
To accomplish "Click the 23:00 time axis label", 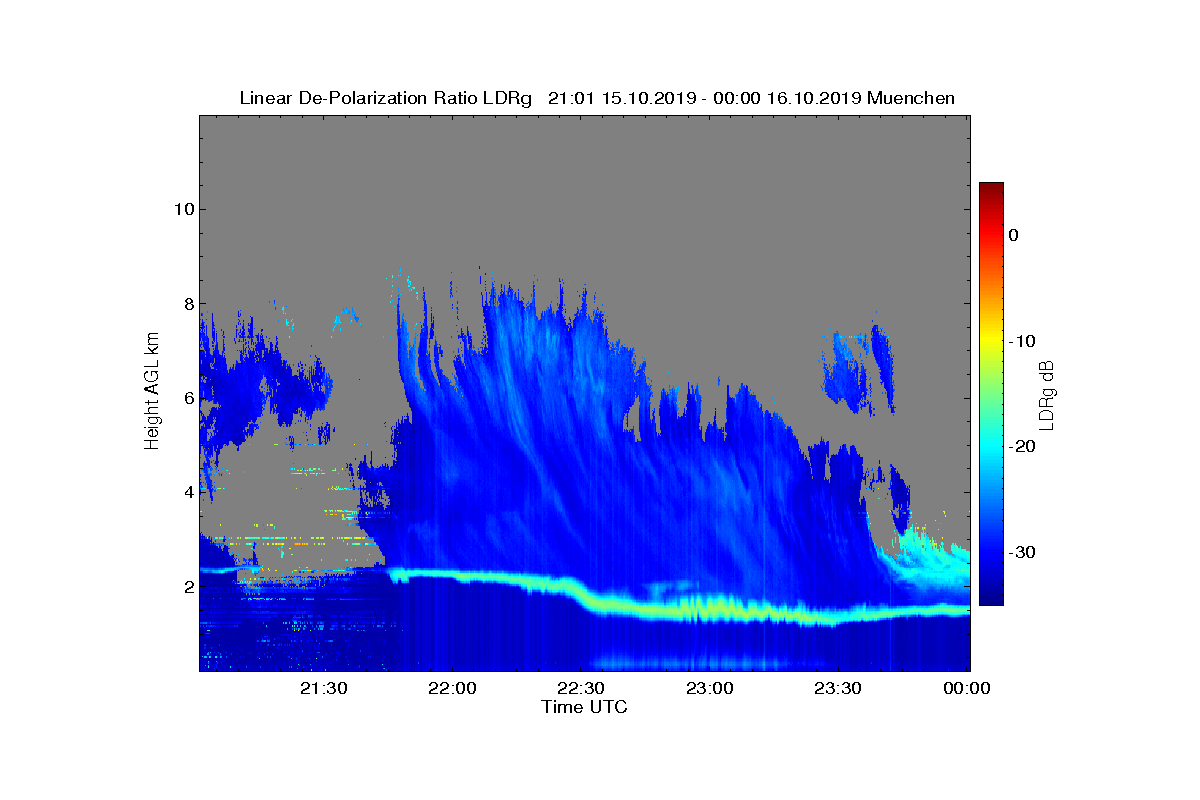I will pyautogui.click(x=710, y=688).
